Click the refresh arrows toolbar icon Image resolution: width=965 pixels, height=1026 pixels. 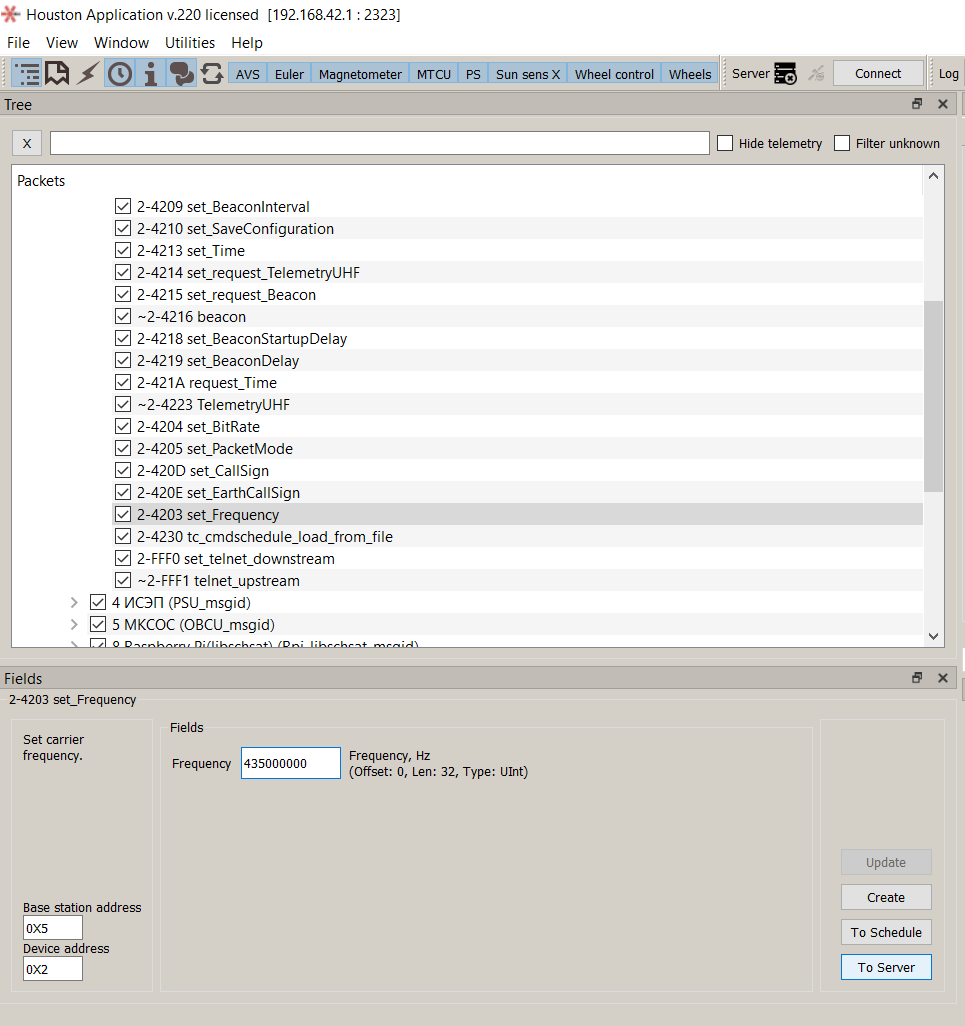[212, 74]
